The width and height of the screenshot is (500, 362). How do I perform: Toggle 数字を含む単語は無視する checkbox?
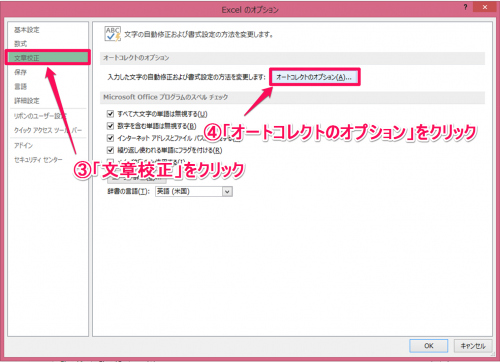110,126
